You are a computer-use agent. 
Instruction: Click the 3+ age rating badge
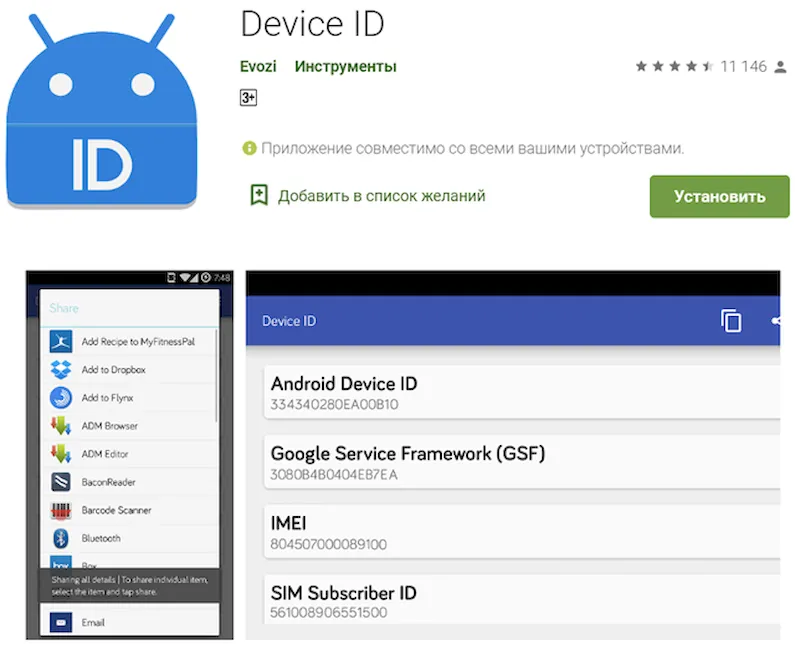click(x=248, y=97)
